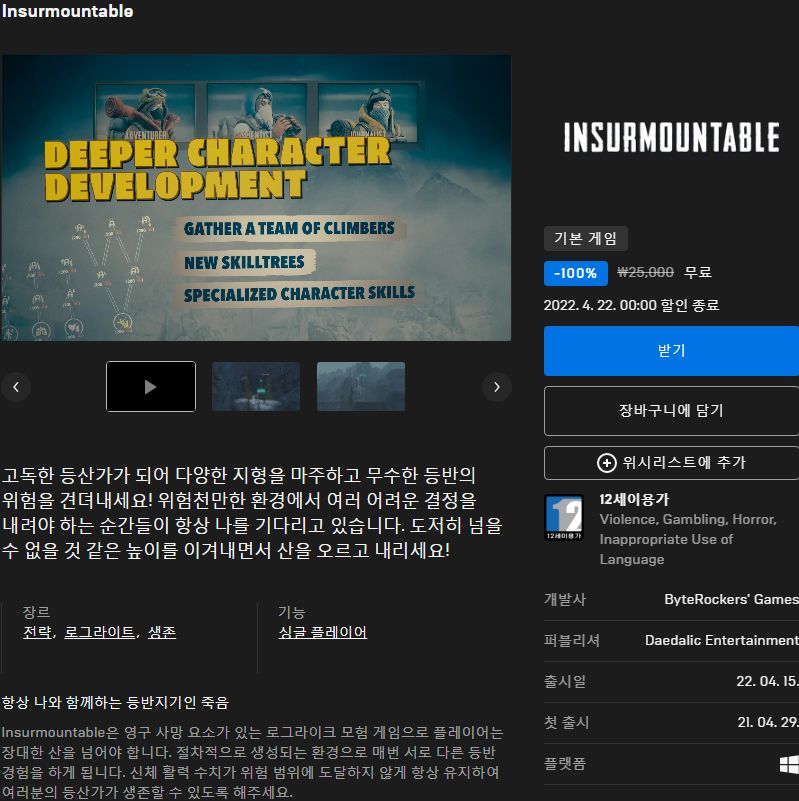Click the Insurmountable page title
Image resolution: width=799 pixels, height=801 pixels.
tap(67, 11)
